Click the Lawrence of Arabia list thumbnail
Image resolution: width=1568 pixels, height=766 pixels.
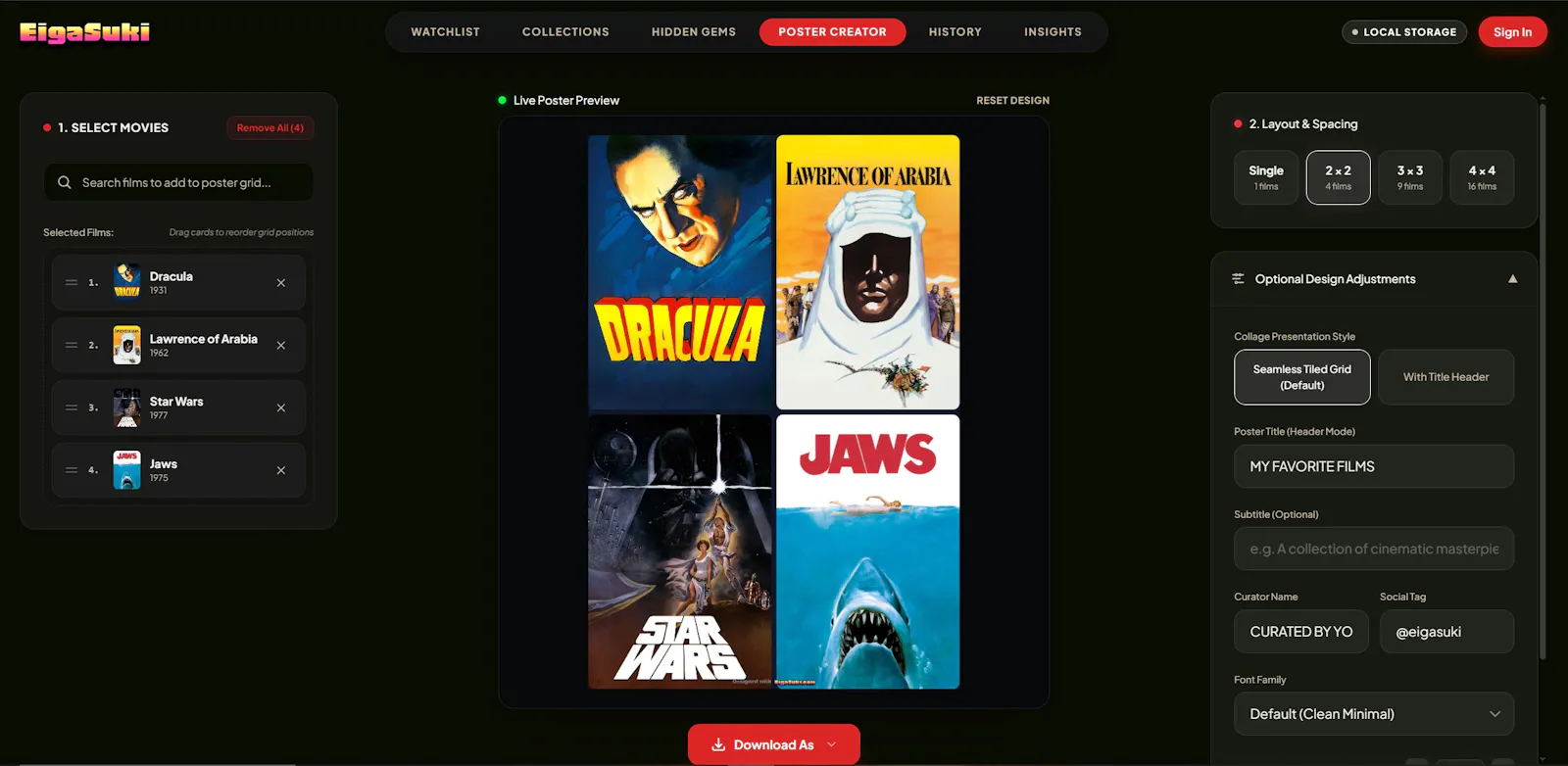[127, 346]
